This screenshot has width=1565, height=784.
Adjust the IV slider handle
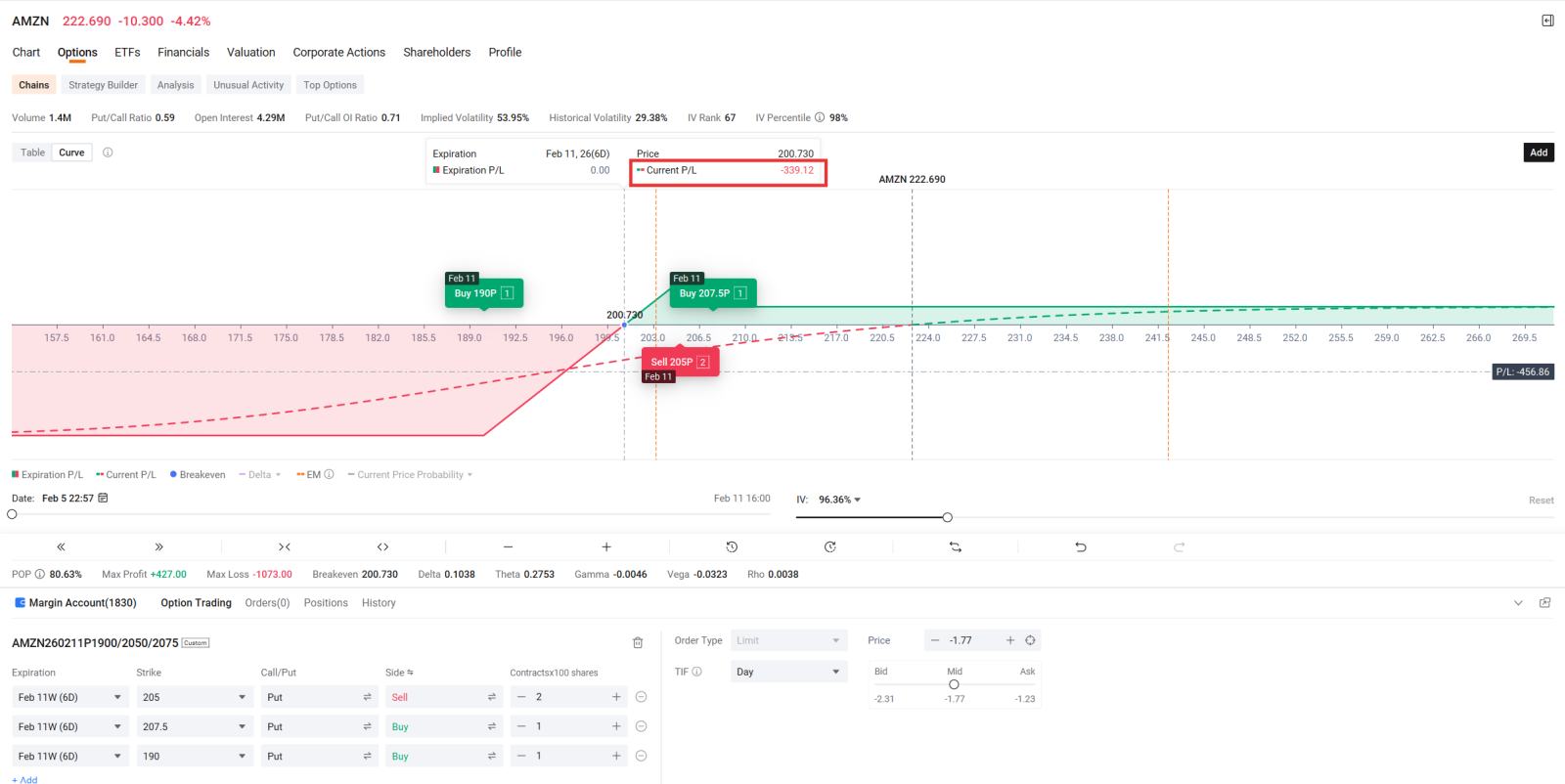(x=947, y=517)
